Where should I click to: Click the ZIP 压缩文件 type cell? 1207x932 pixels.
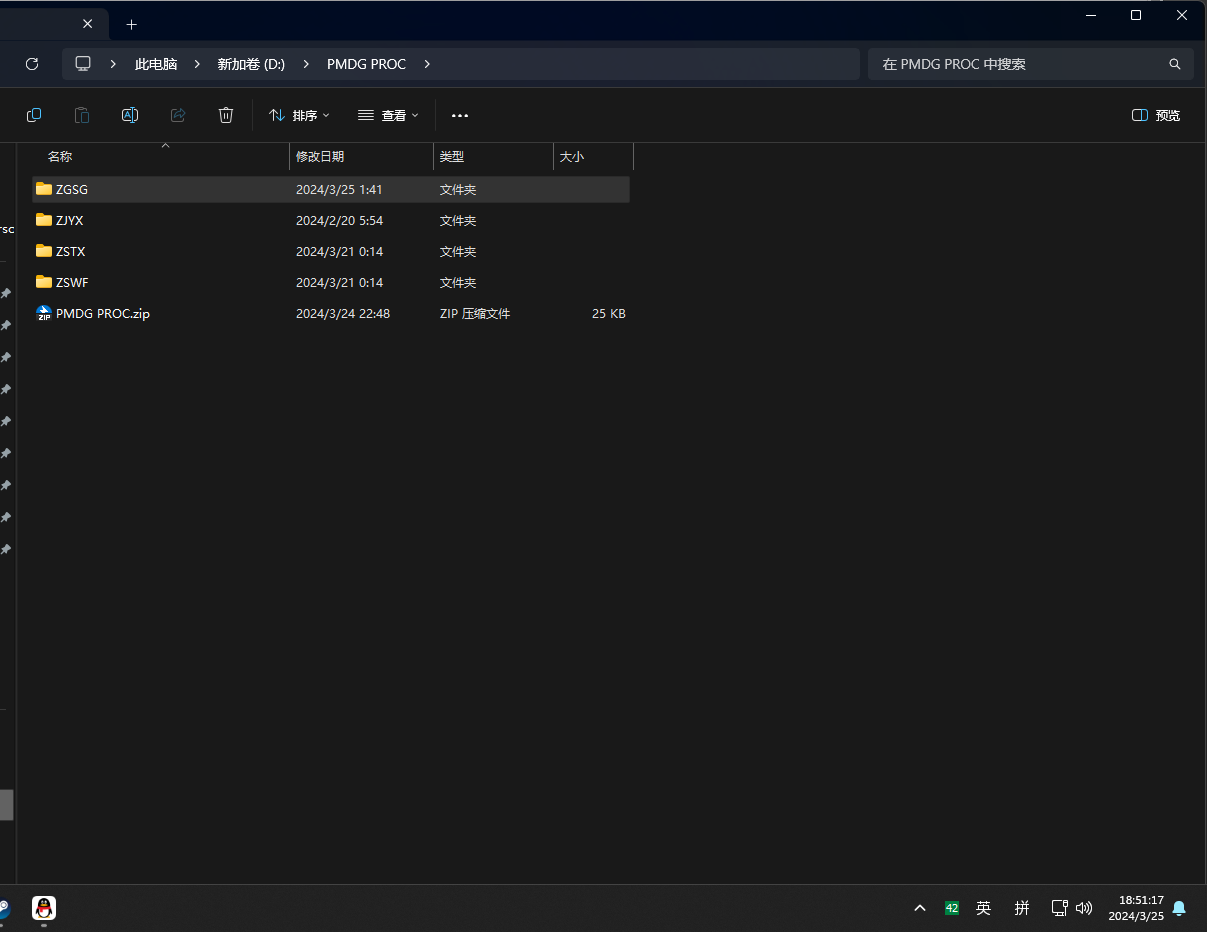tap(475, 313)
